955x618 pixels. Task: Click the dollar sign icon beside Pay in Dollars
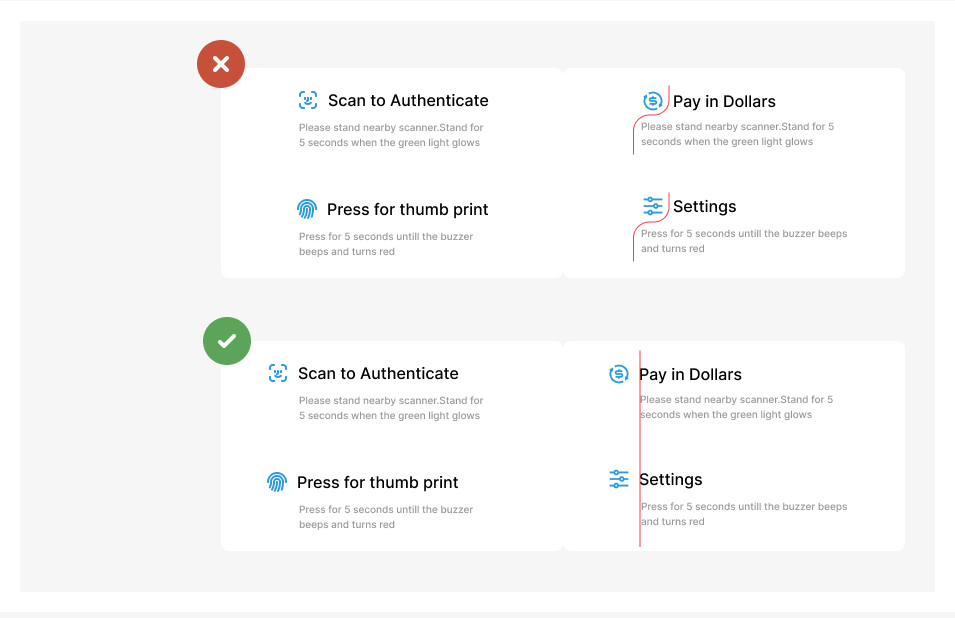(x=651, y=100)
